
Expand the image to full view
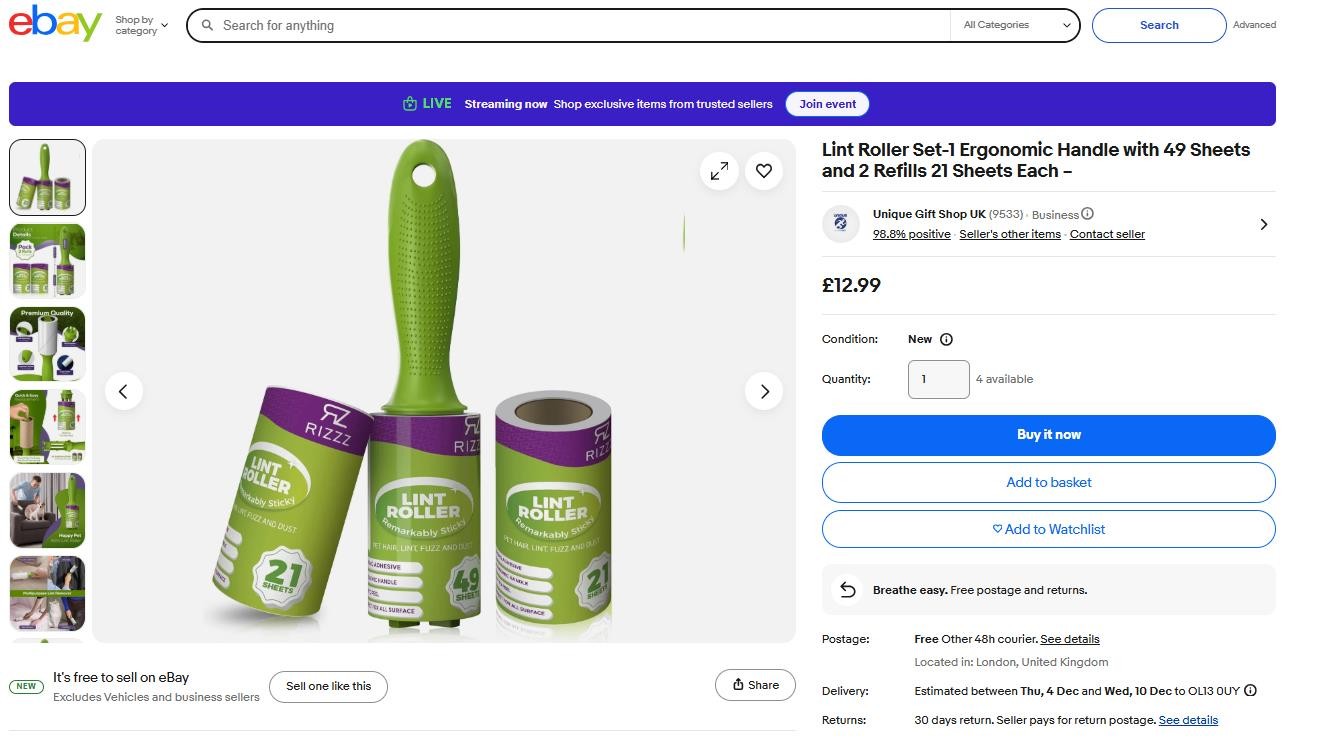click(x=719, y=171)
